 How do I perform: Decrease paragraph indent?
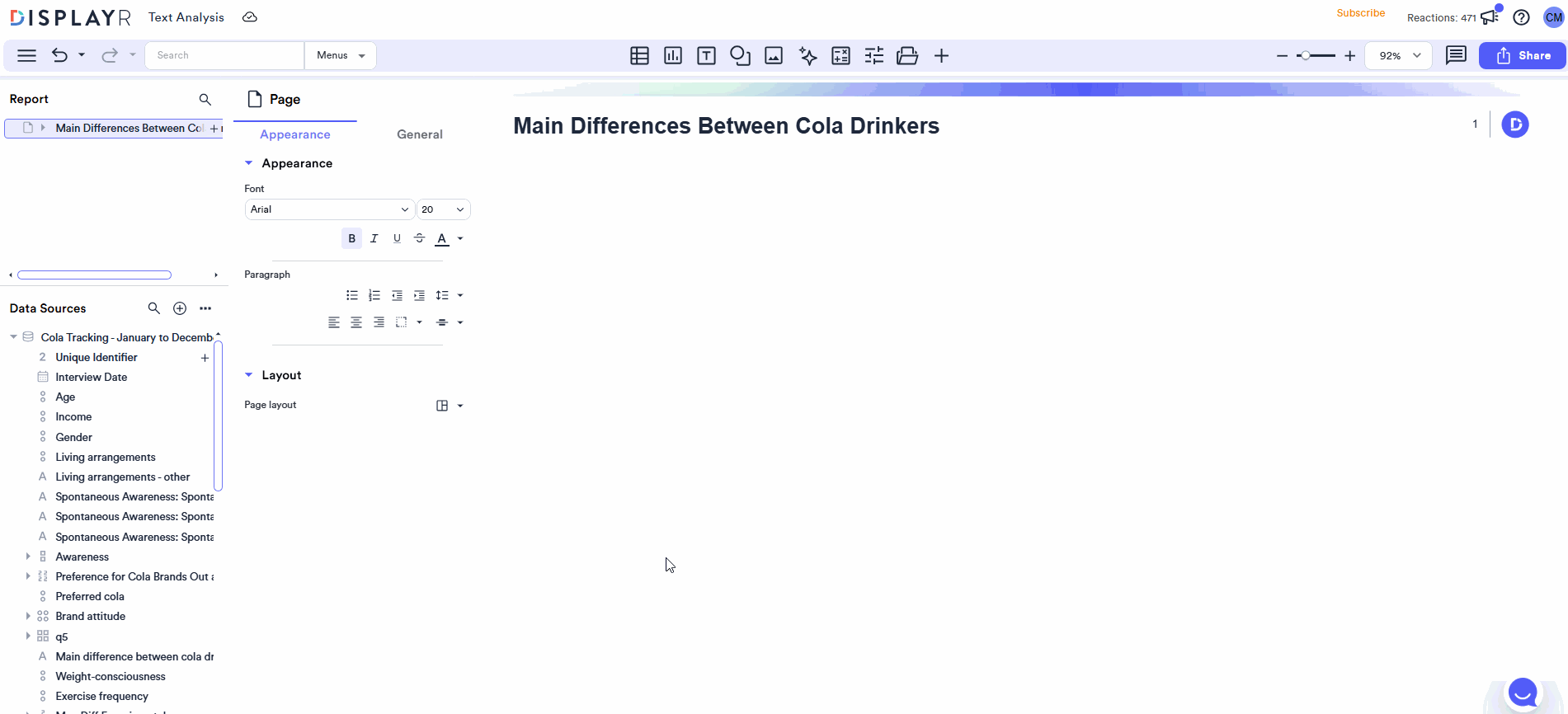[397, 295]
